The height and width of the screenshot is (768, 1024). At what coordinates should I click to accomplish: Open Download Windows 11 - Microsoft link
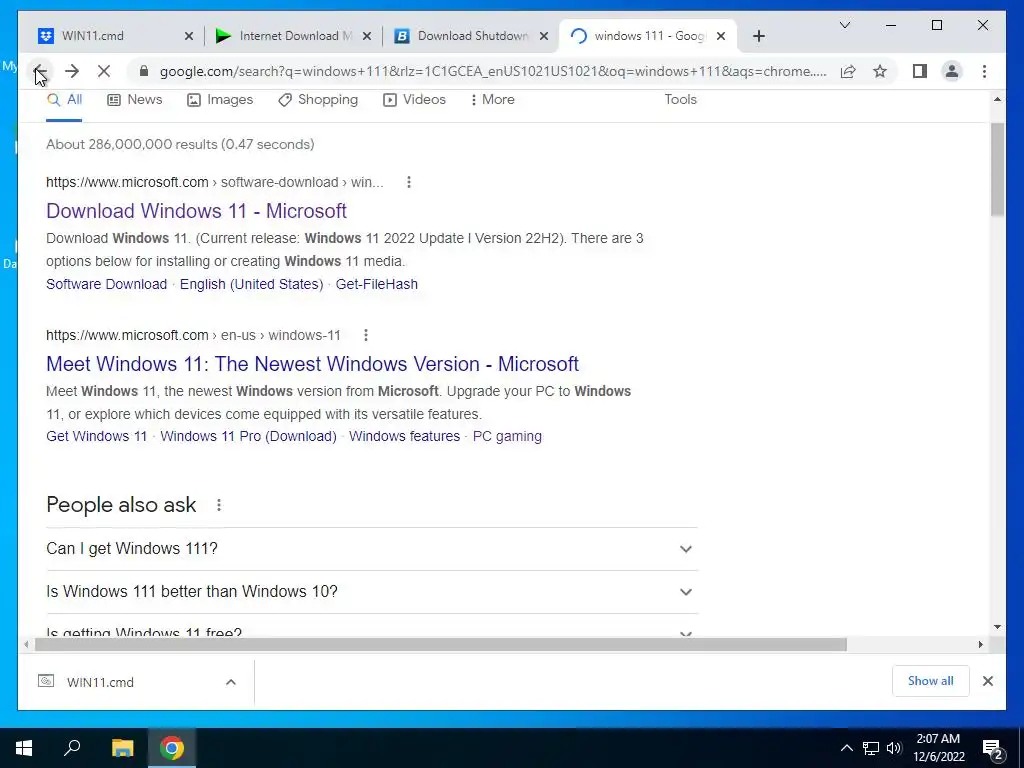(x=196, y=211)
